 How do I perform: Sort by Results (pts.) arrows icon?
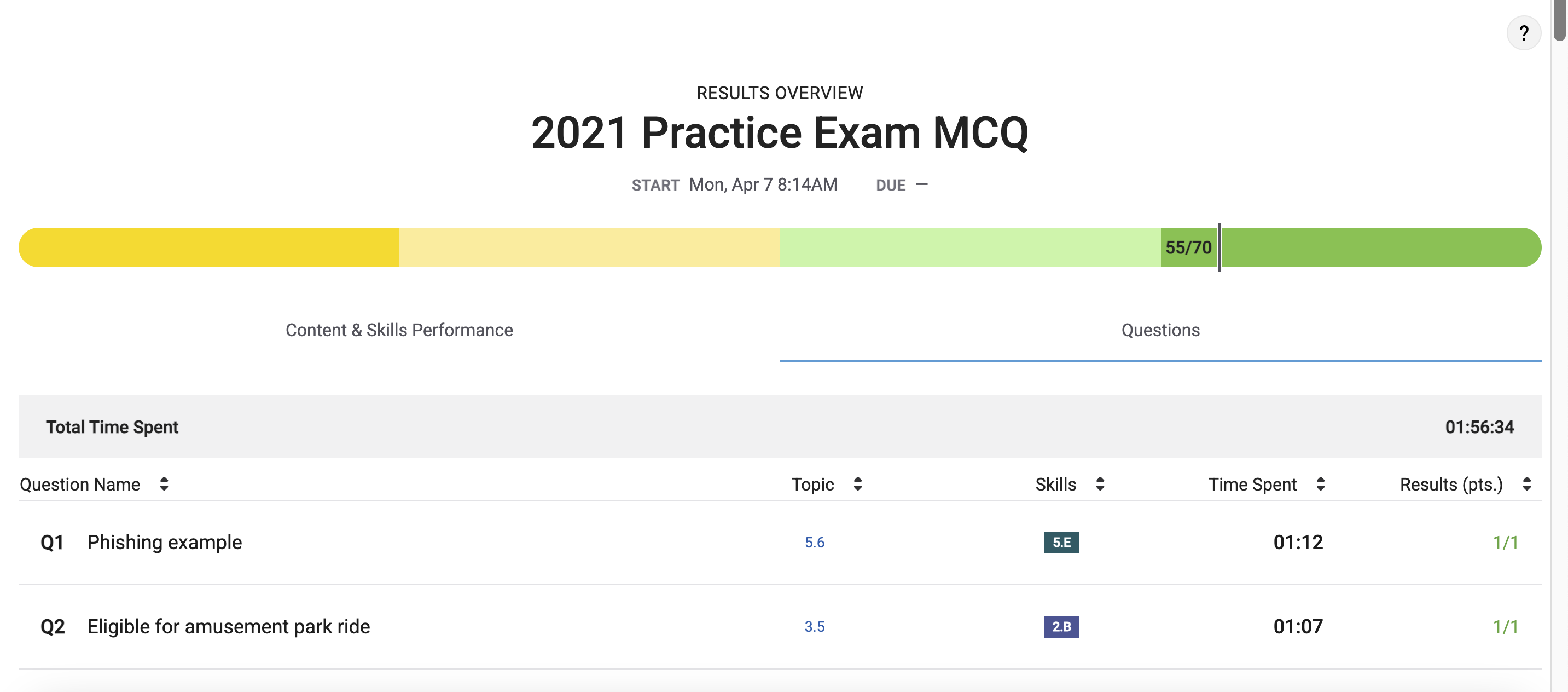click(1526, 485)
